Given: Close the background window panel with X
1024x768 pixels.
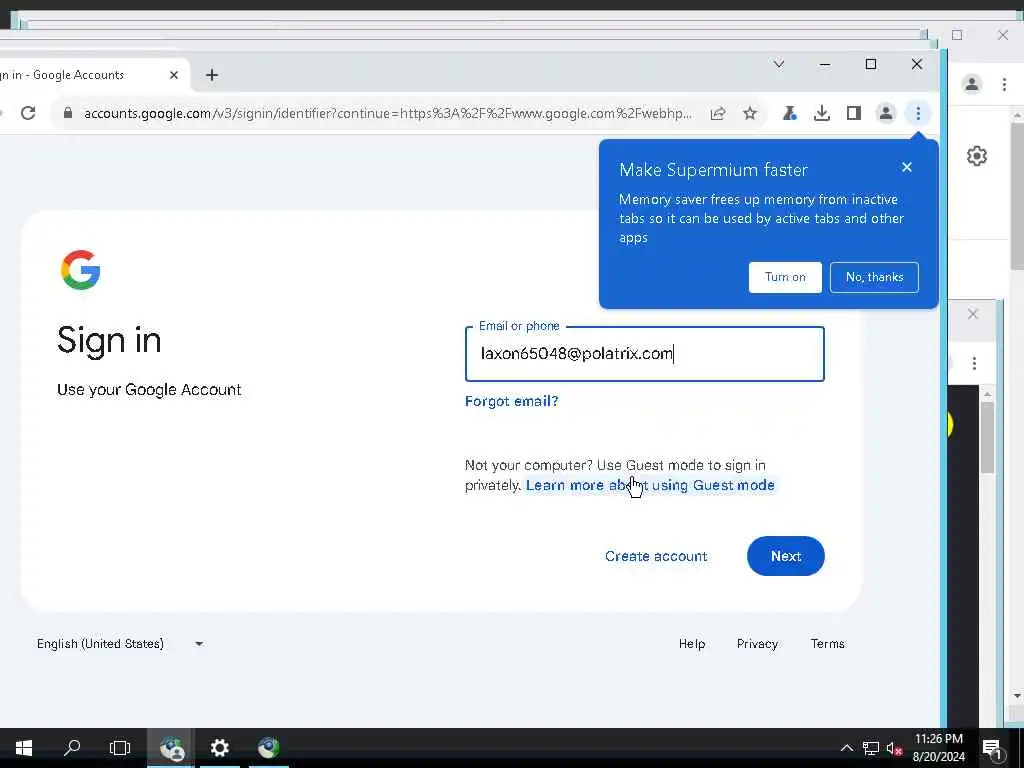Looking at the screenshot, I should 972,314.
